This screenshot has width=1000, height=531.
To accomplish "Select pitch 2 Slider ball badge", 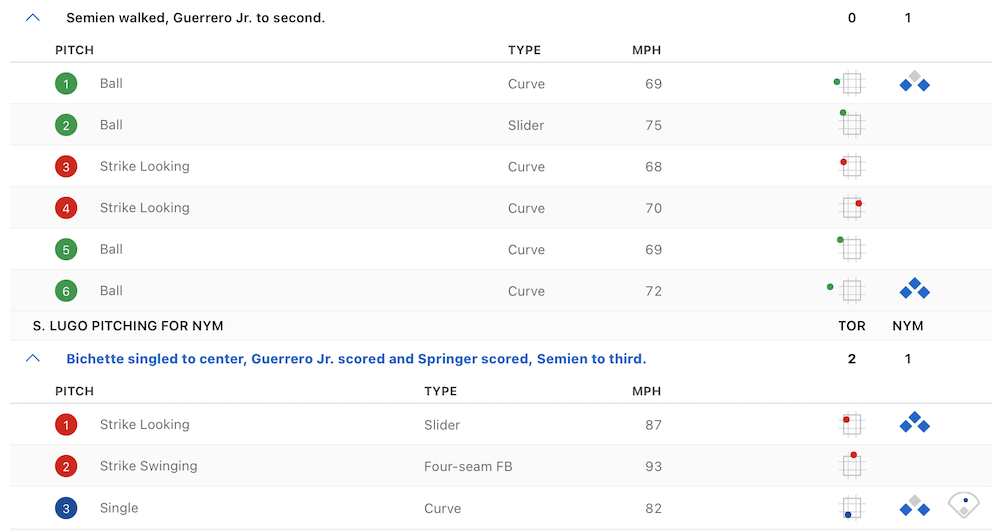I will (x=66, y=125).
